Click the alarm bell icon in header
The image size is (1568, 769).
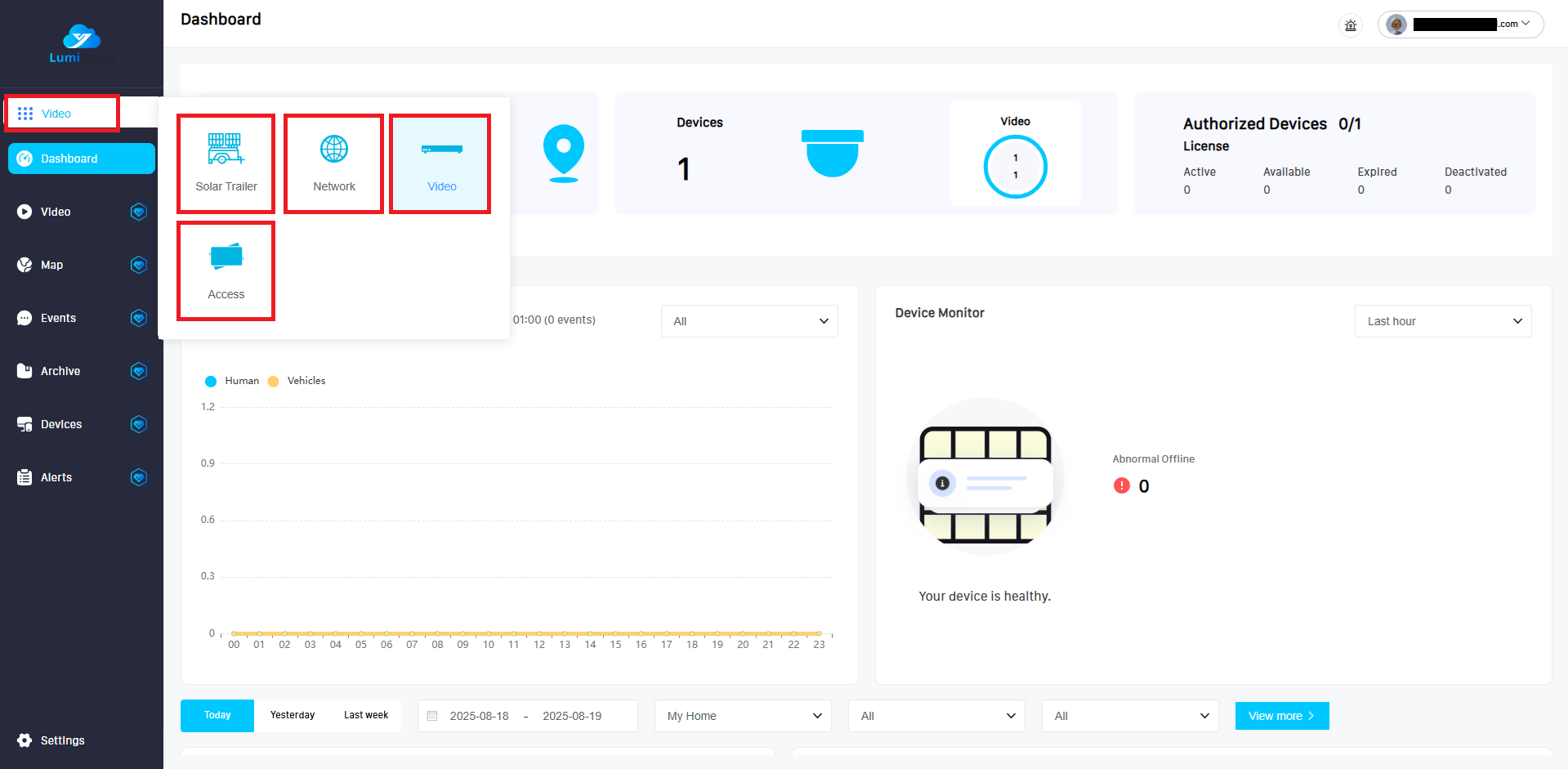pos(1351,25)
